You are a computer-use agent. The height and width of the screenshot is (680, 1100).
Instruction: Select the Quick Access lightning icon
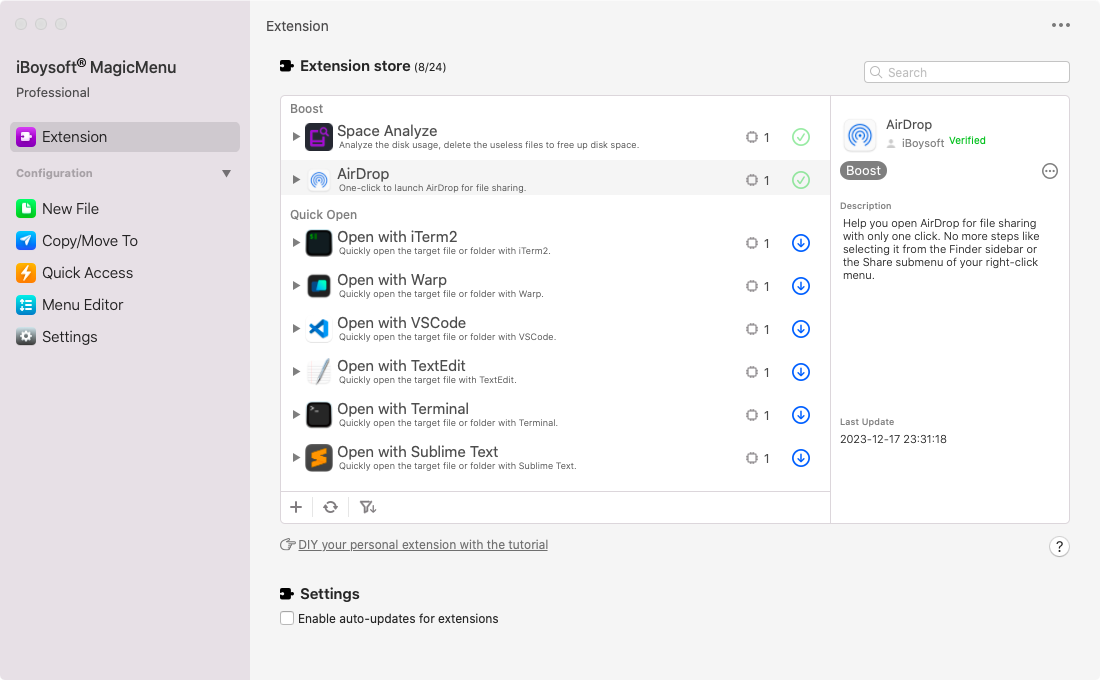click(24, 272)
